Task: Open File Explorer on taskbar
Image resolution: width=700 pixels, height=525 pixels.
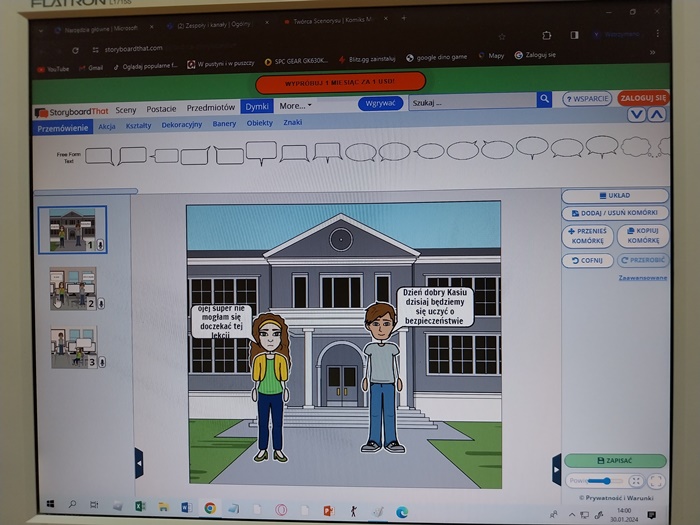Action: (163, 507)
